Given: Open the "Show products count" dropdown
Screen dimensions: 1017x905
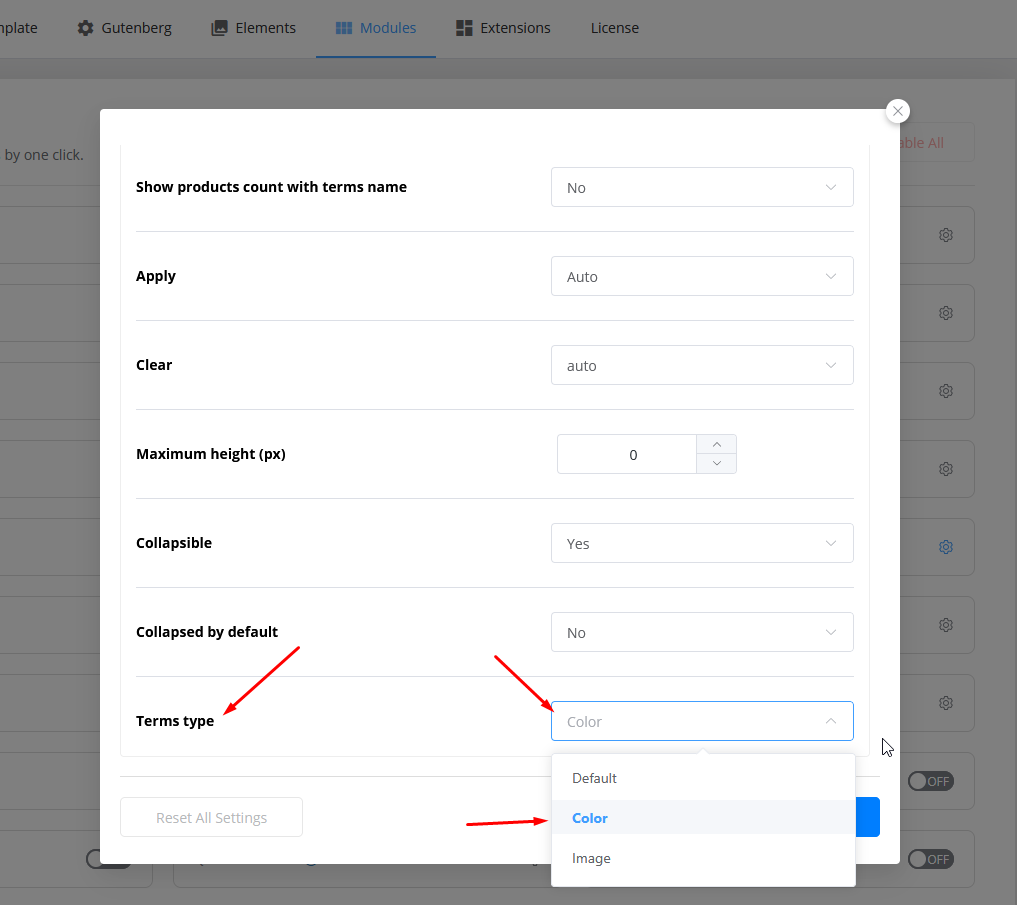Looking at the screenshot, I should (702, 187).
